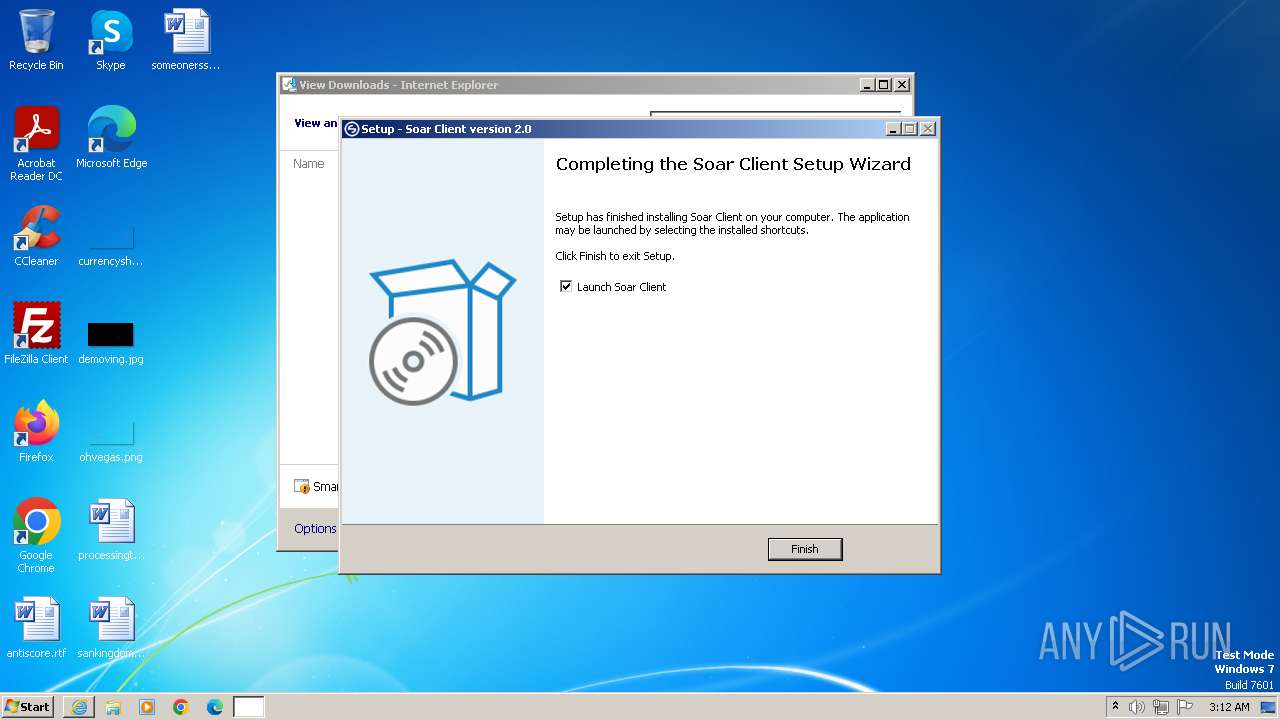Launch Google Chrome desktop shortcut
The width and height of the screenshot is (1280, 720).
(x=36, y=536)
